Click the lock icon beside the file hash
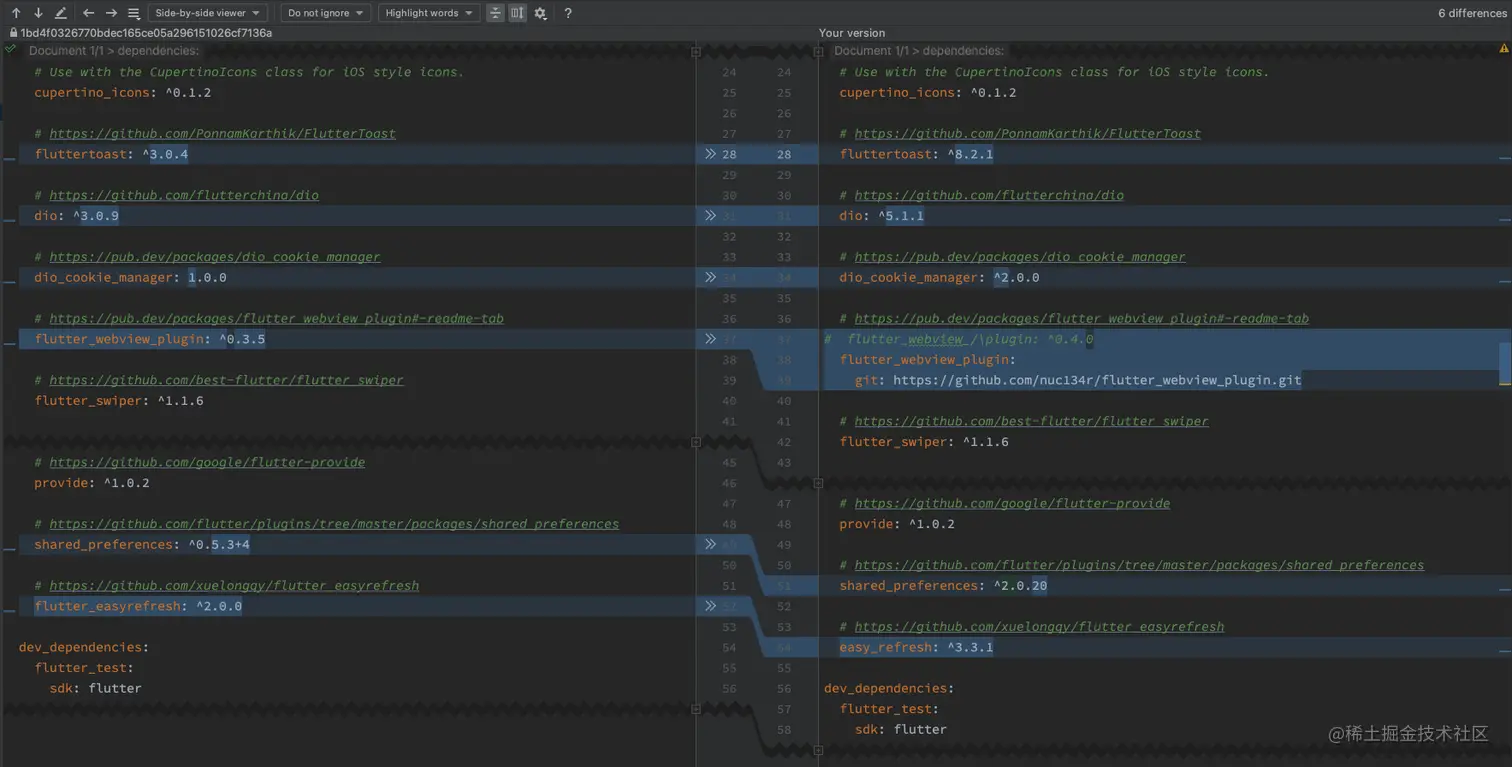The height and width of the screenshot is (767, 1512). click(12, 32)
